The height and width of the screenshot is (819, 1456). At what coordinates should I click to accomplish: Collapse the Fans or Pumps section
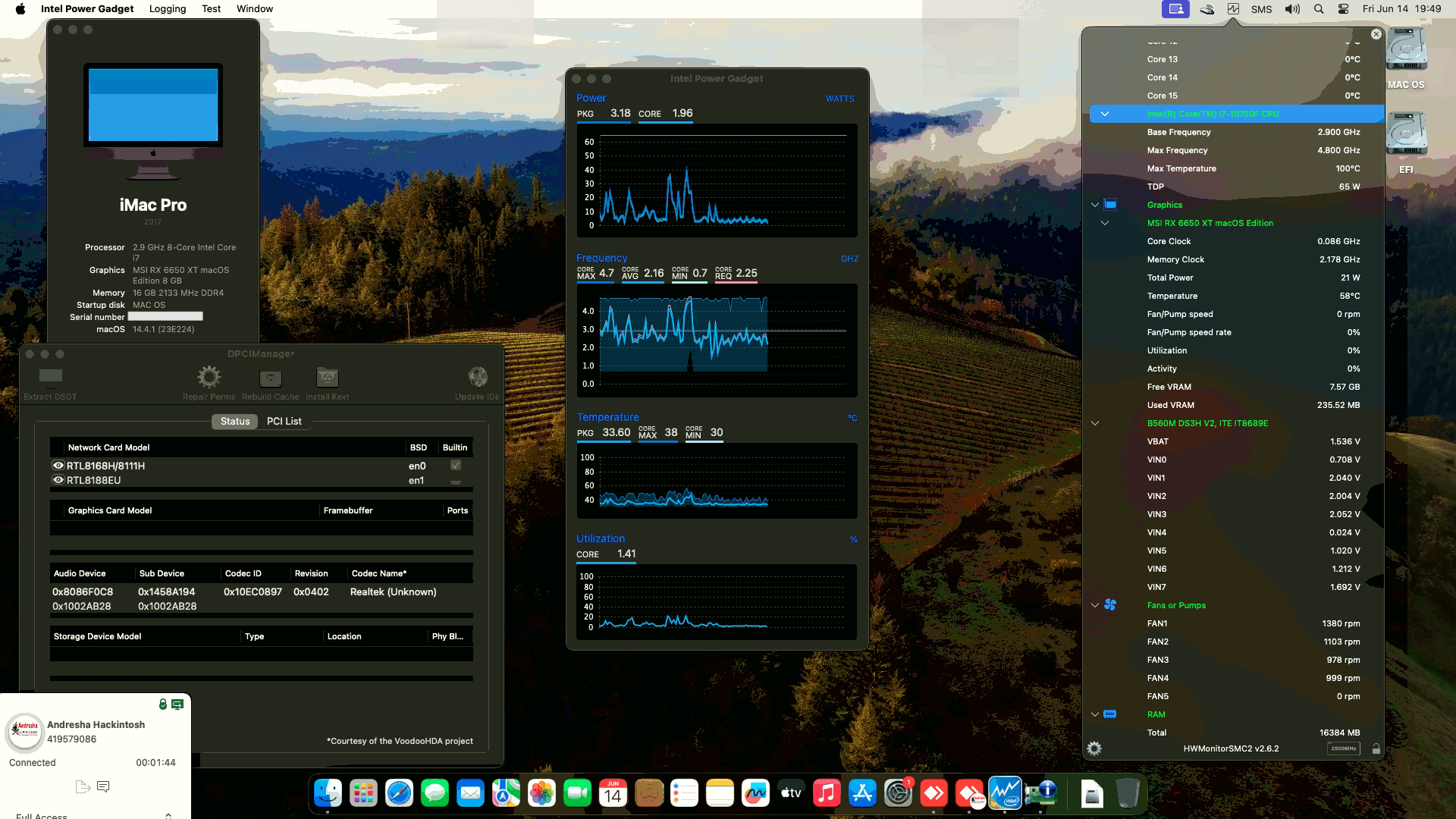(x=1094, y=605)
